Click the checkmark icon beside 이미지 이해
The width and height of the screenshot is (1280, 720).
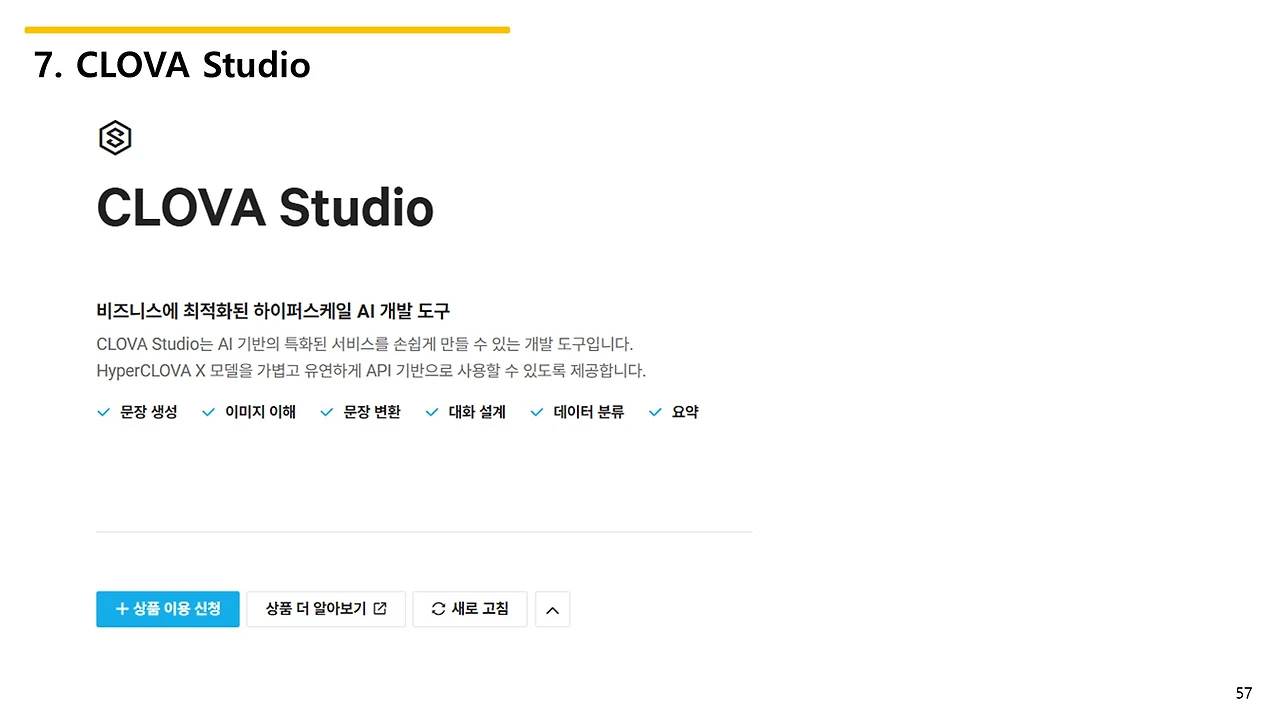[208, 411]
